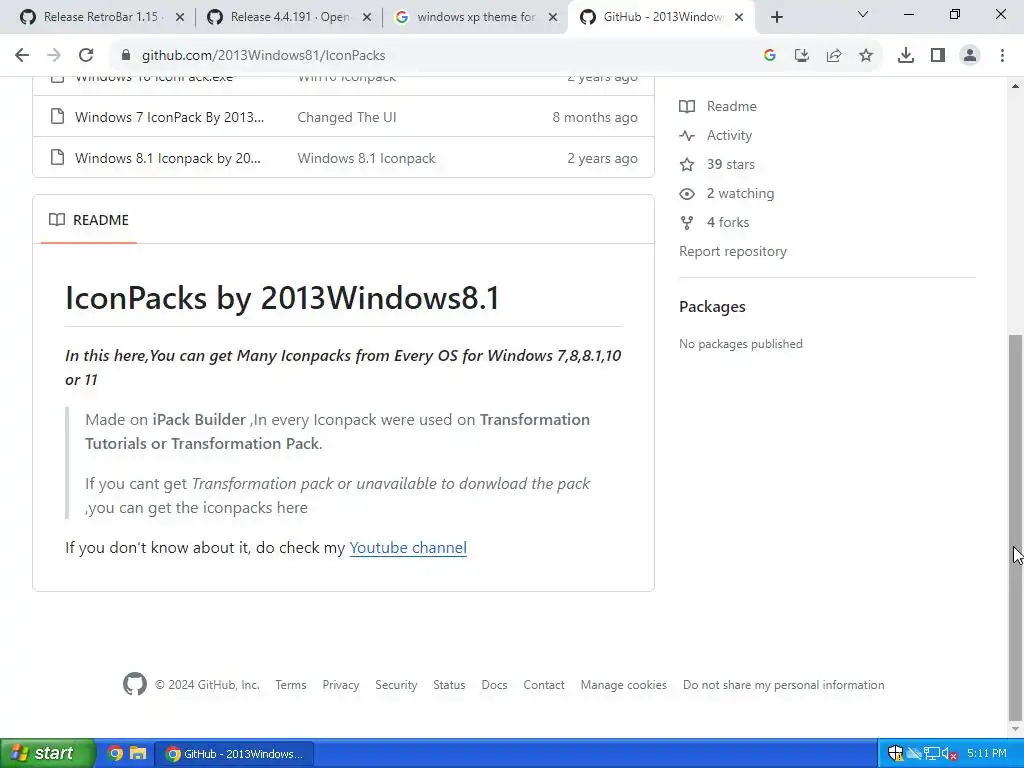The height and width of the screenshot is (768, 1024).
Task: Click Manage cookies in footer
Action: pyautogui.click(x=624, y=685)
